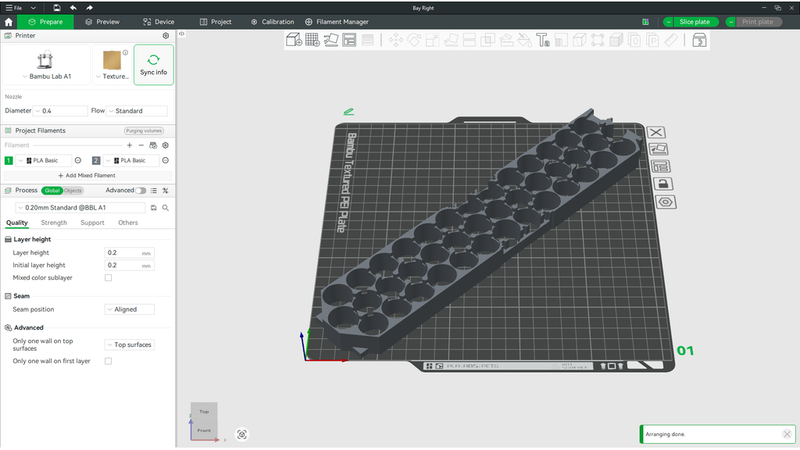This screenshot has width=800, height=450.
Task: Toggle sidebar collapse eye icon
Action: pos(182,34)
